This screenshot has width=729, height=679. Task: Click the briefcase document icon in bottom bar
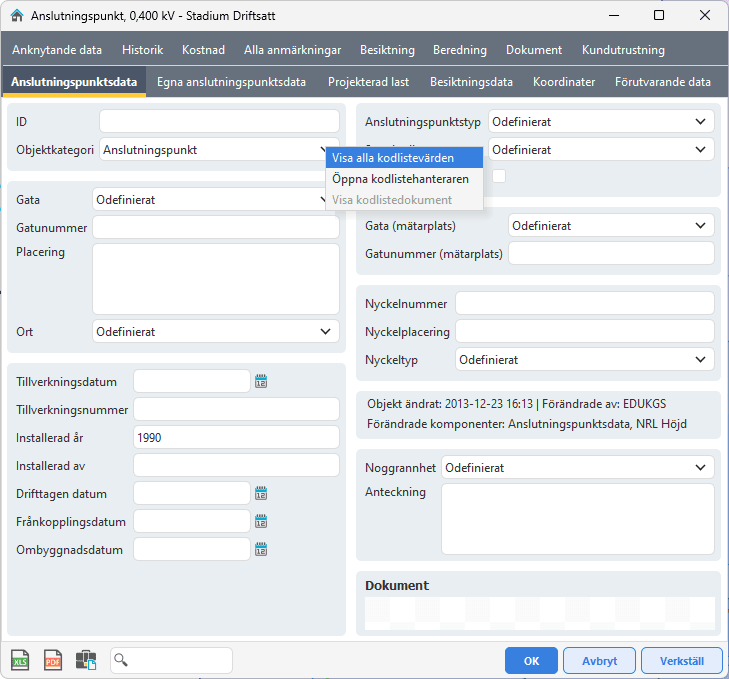[x=85, y=660]
